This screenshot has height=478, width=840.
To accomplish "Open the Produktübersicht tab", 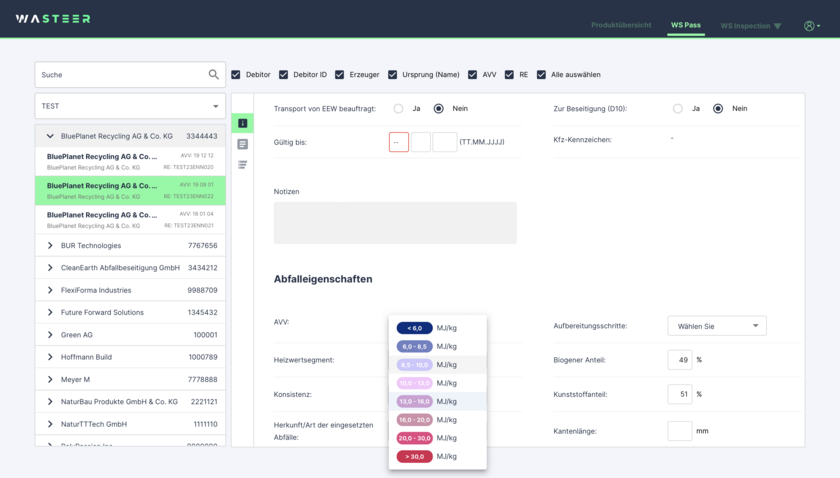I will click(x=621, y=25).
